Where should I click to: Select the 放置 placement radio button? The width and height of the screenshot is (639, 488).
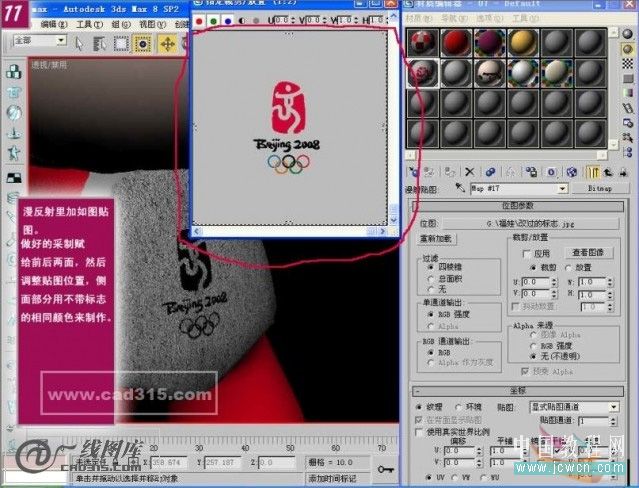(568, 268)
